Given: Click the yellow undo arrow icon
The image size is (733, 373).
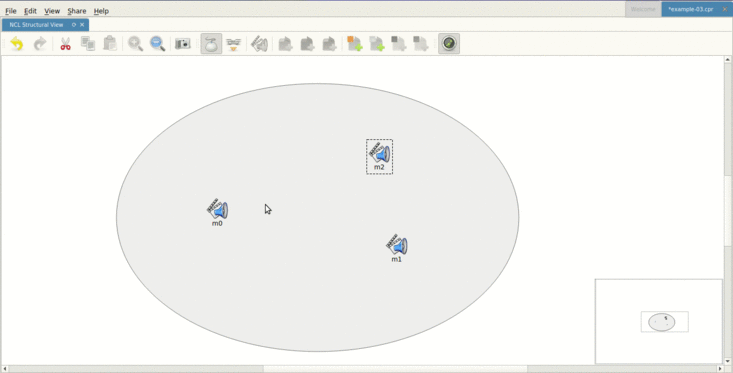Looking at the screenshot, I should [17, 44].
